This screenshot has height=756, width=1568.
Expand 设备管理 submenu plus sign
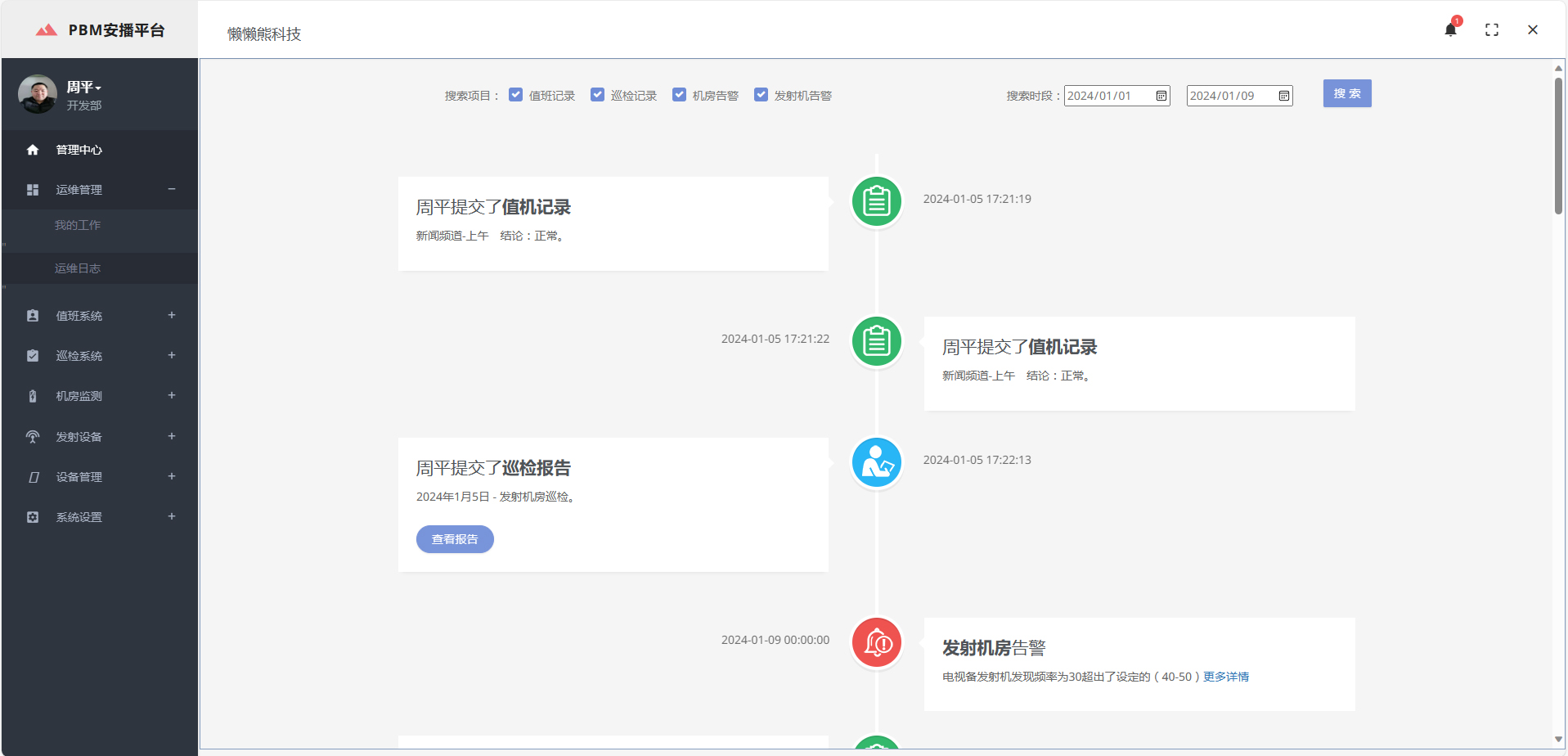(x=172, y=476)
